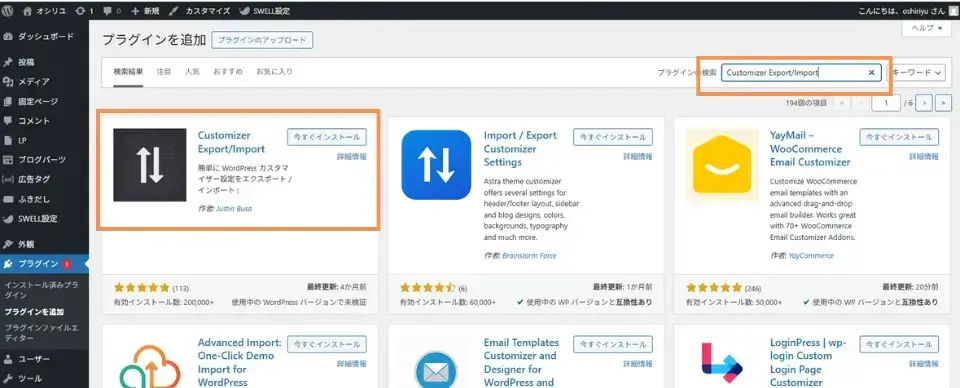Screen dimensions: 960x388
Task: Select the 検索結果 tab
Action: 128,72
